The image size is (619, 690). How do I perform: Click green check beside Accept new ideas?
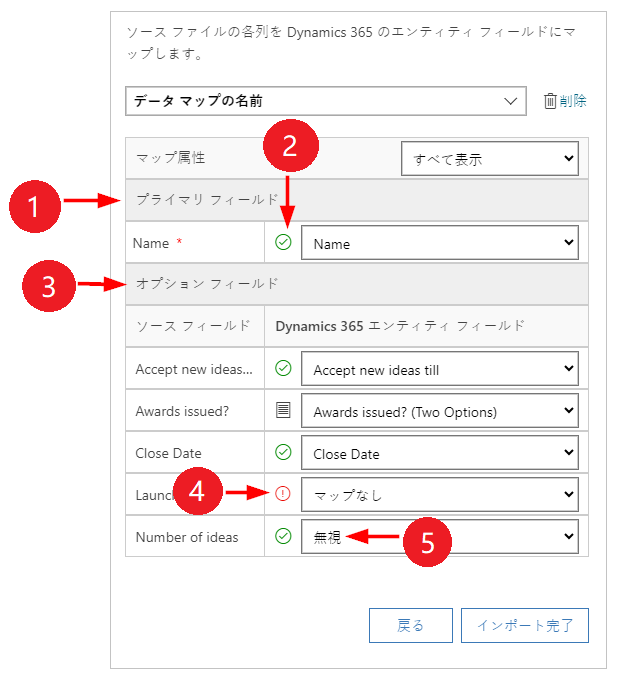283,369
